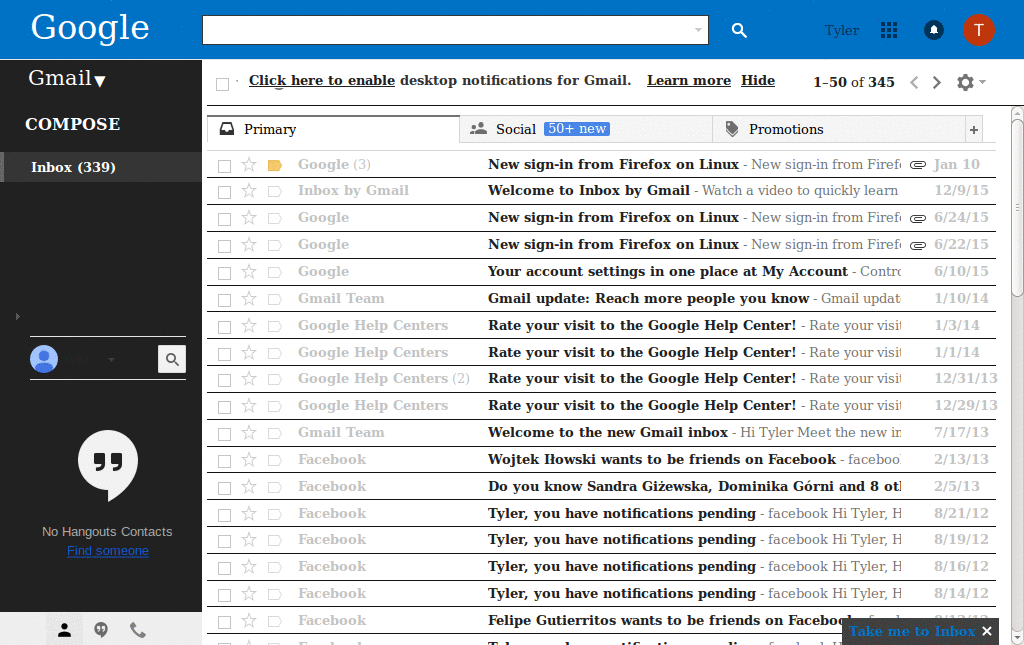
Task: Check the Gmail update email checkbox
Action: point(225,300)
